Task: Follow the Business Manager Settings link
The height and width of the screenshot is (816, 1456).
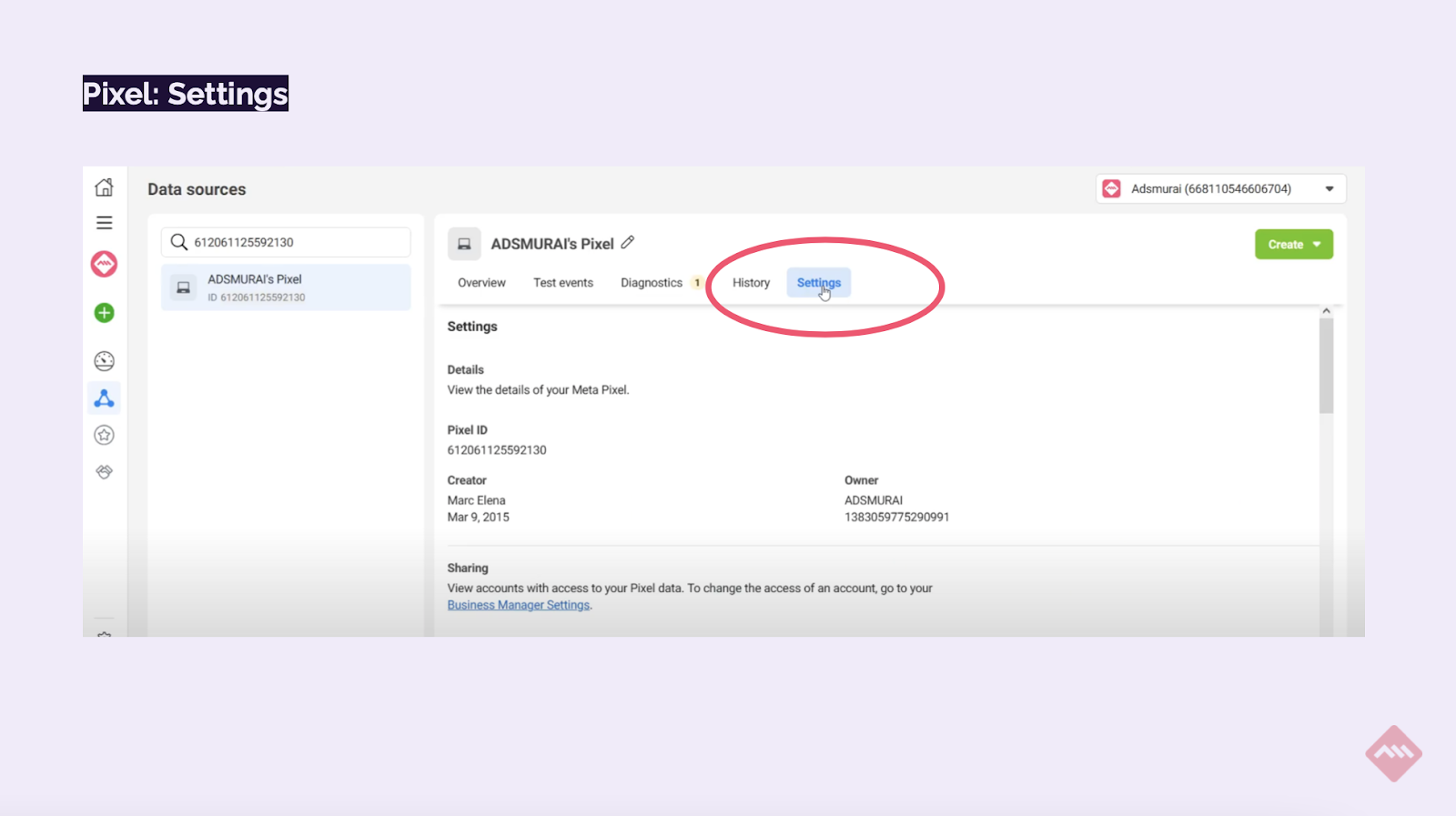Action: pyautogui.click(x=519, y=605)
